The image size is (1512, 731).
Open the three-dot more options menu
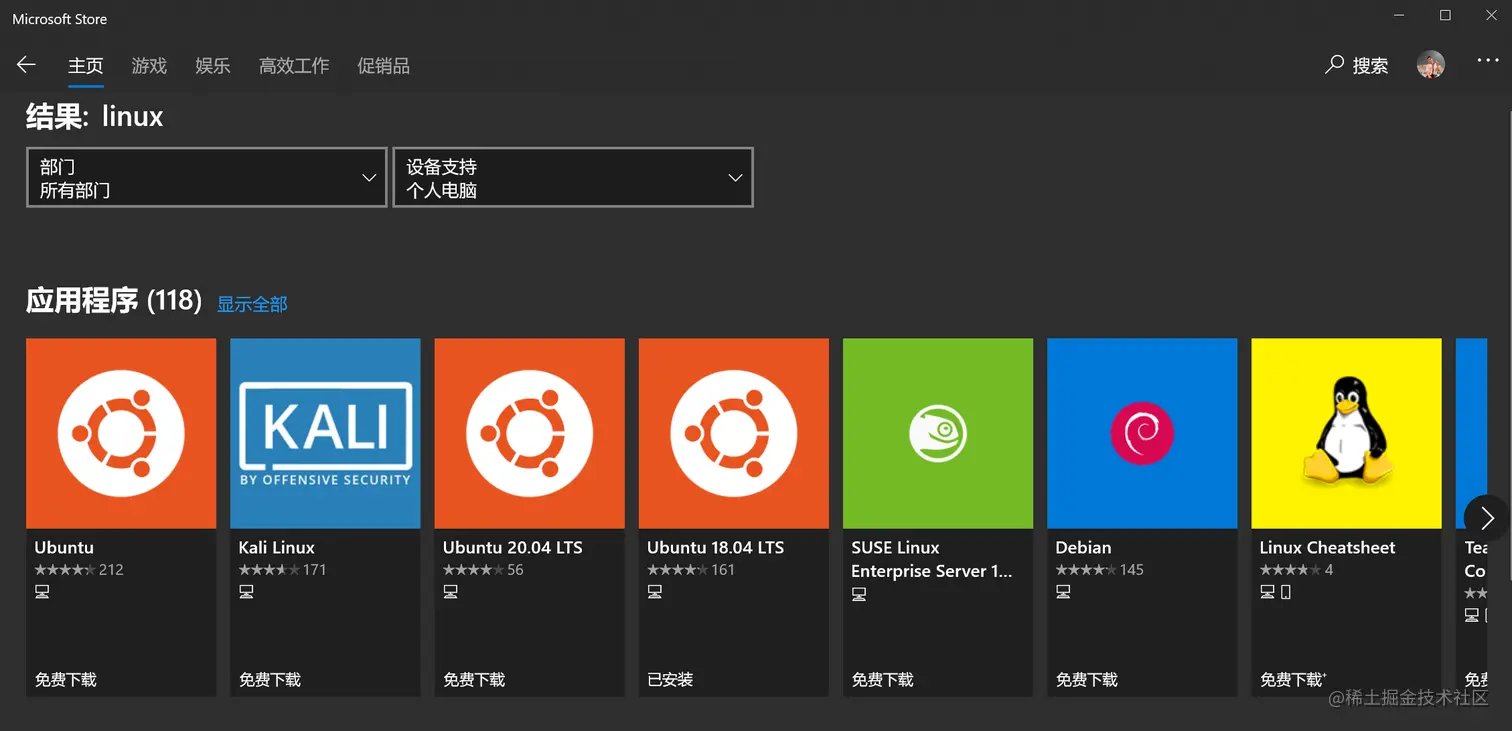[x=1488, y=62]
